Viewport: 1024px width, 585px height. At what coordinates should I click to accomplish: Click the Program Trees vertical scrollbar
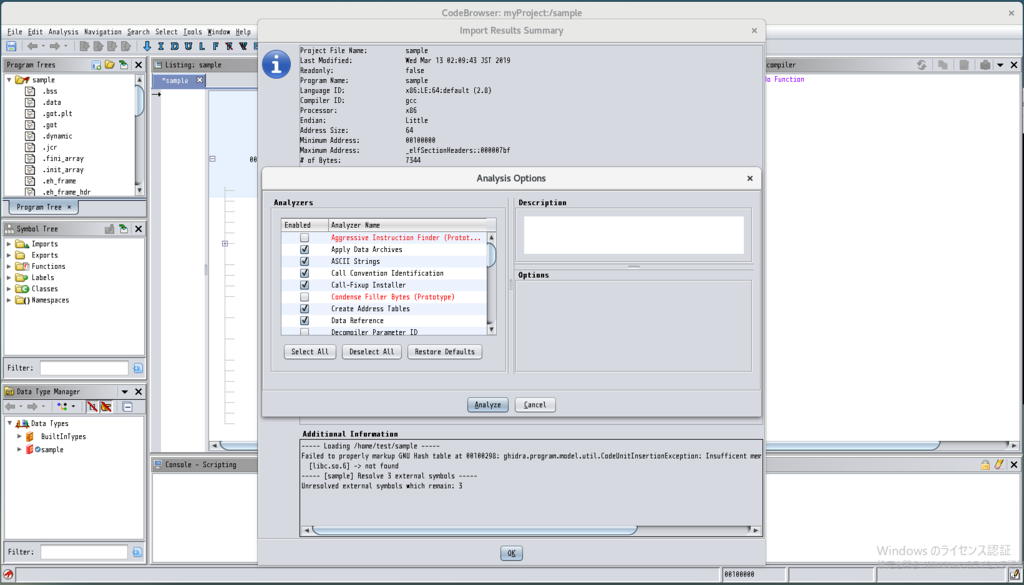click(139, 134)
